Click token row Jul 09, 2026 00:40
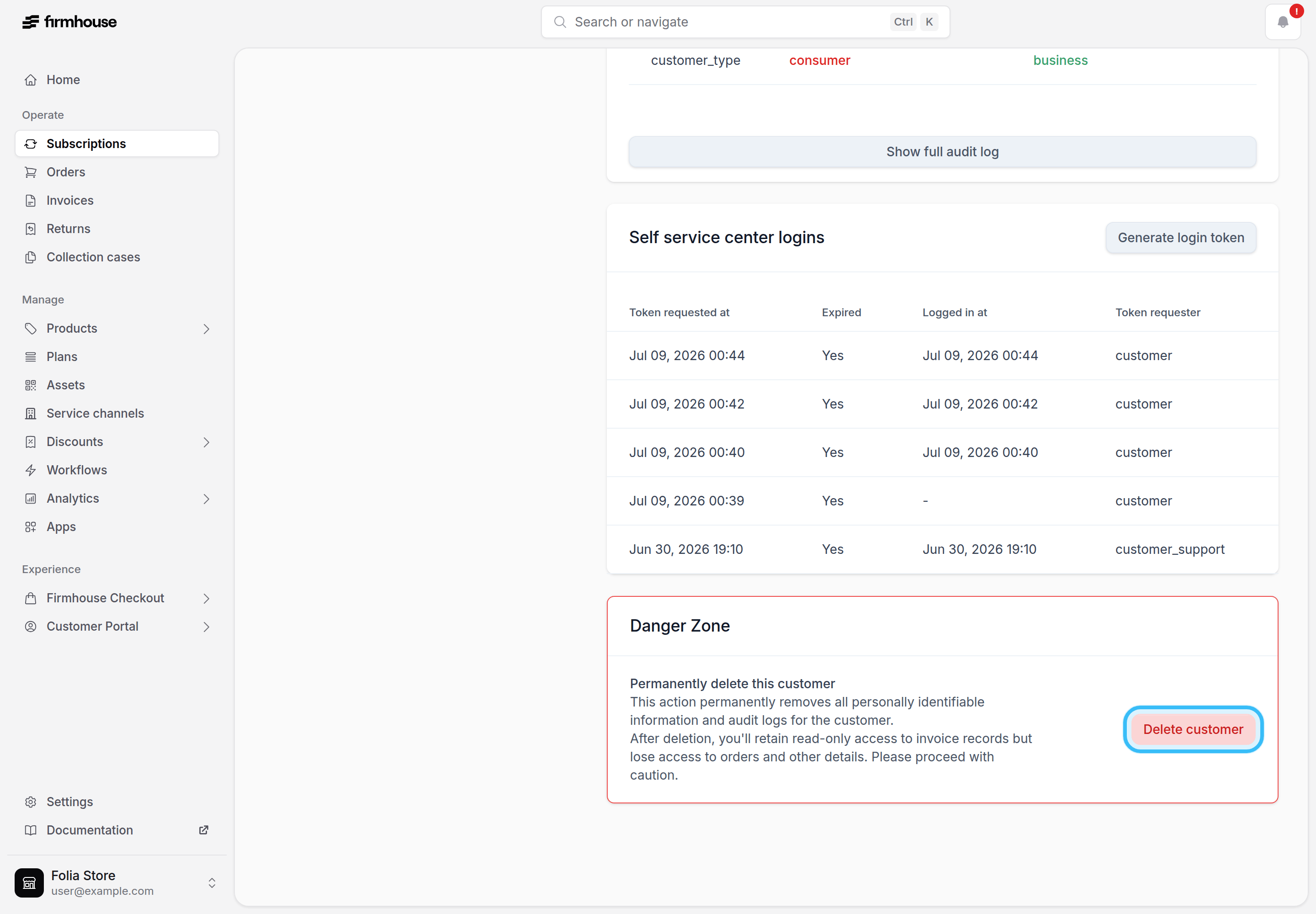The image size is (1316, 914). coord(942,452)
